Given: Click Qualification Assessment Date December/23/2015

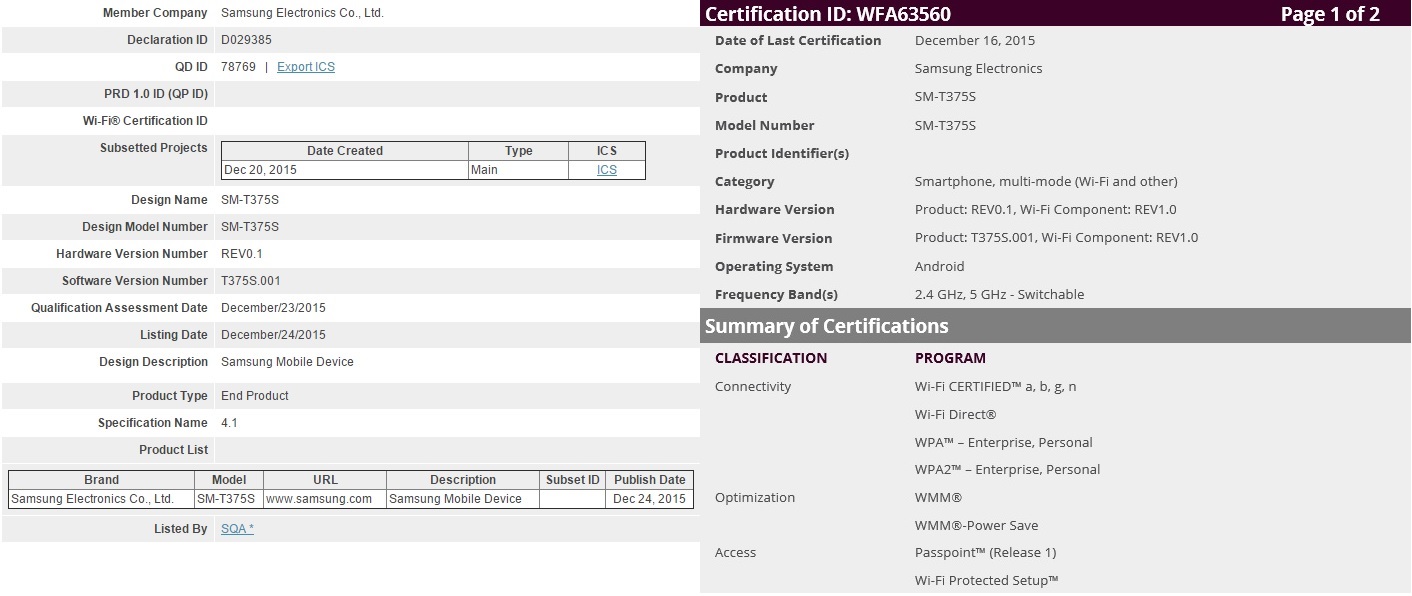Looking at the screenshot, I should tap(273, 308).
